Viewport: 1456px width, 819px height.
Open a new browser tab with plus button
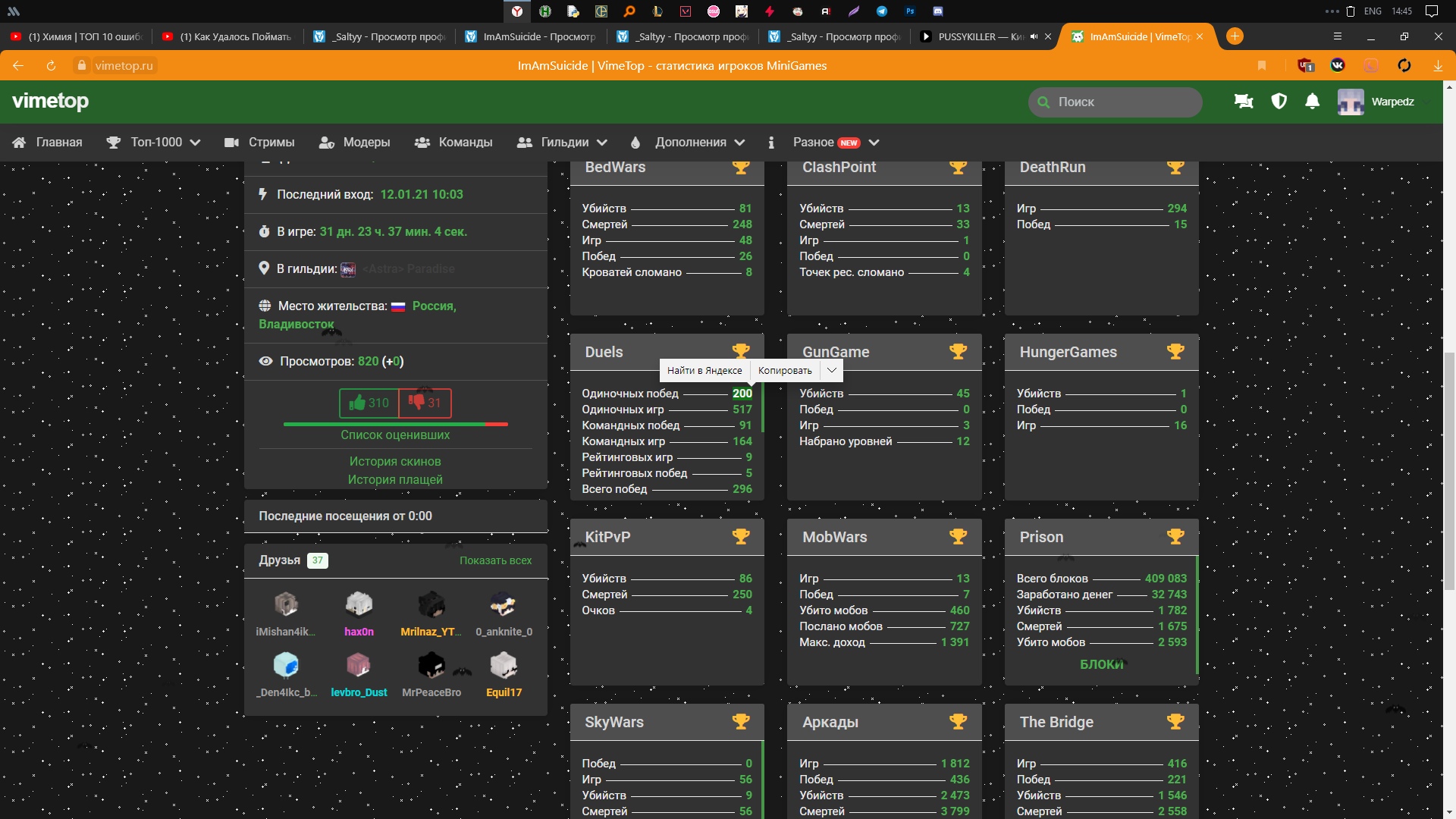1235,36
